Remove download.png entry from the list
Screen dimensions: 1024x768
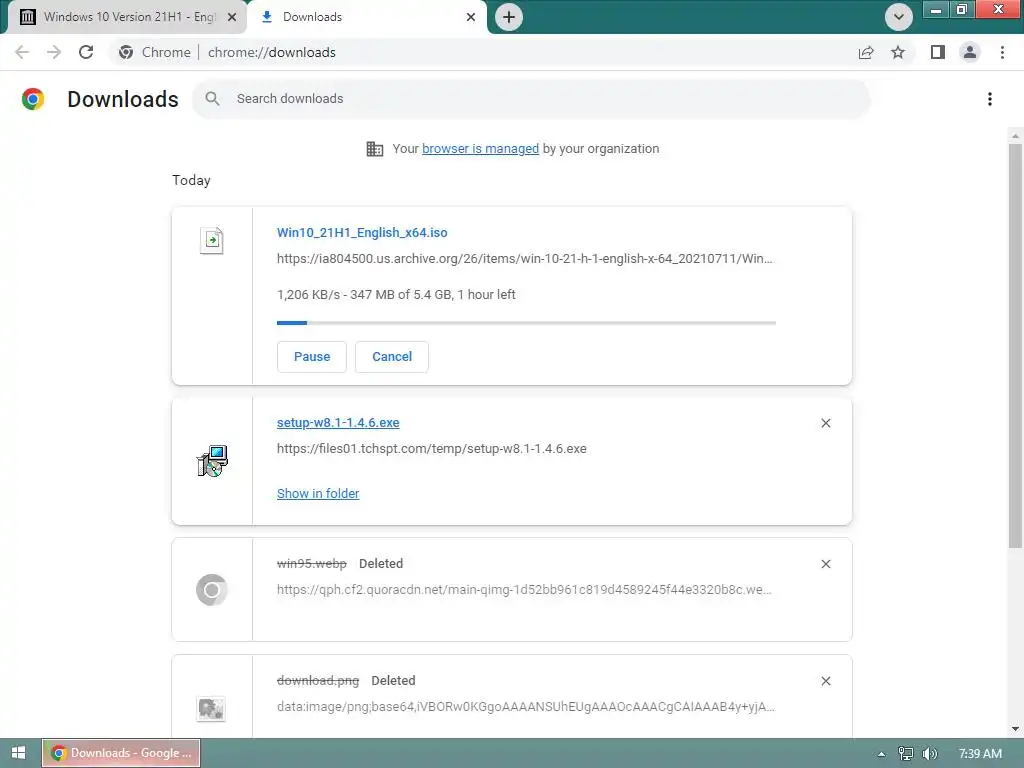tap(825, 681)
